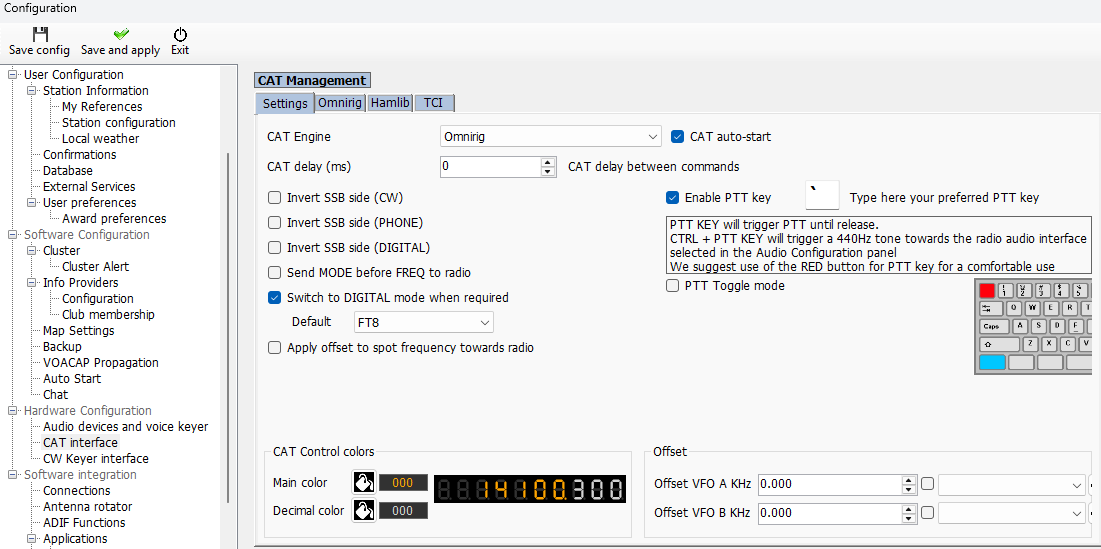Switch to the Hamlib tab
Viewport: 1101px width, 549px height.
390,102
